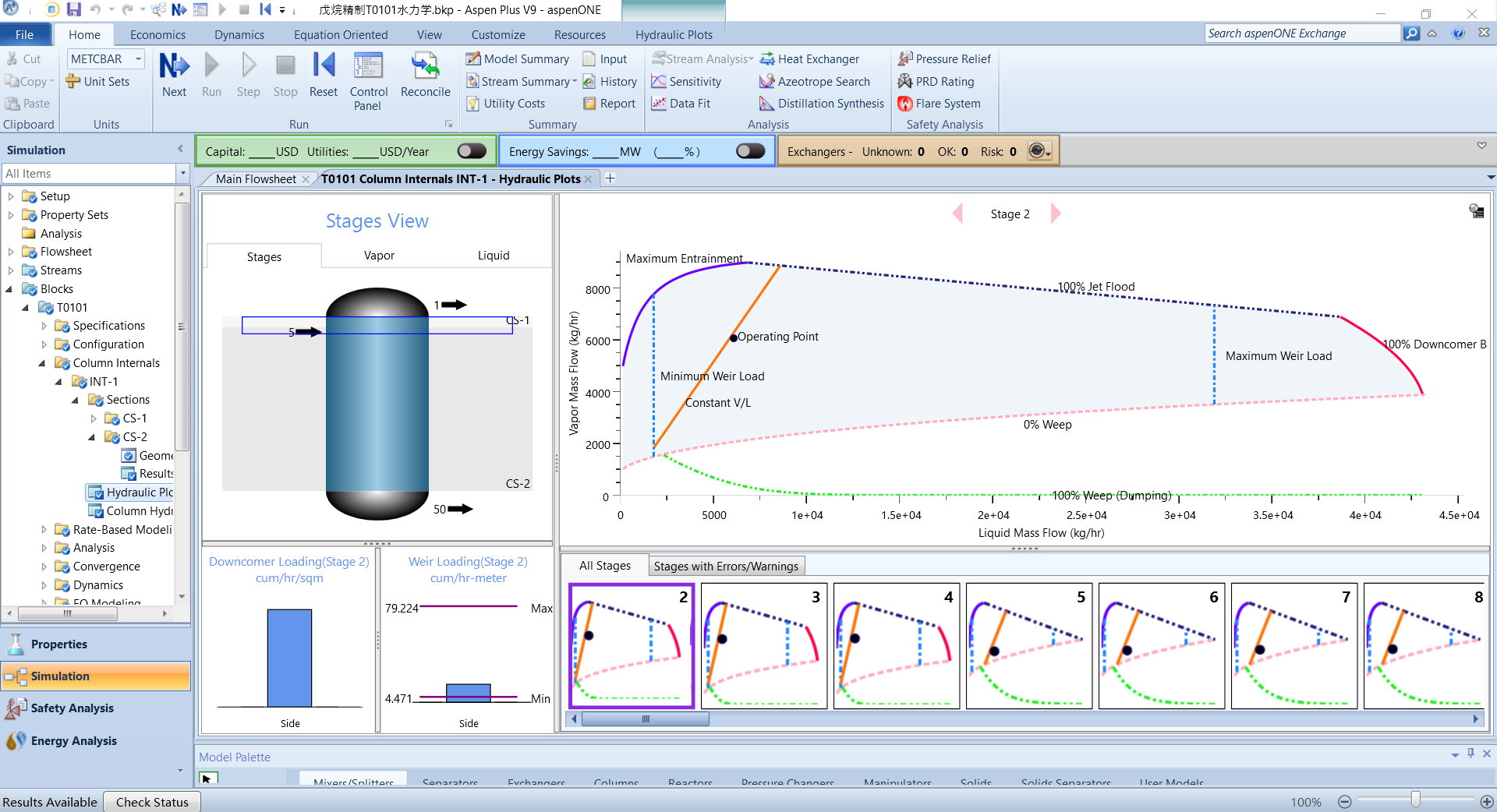
Task: Open PRD Rating
Action: [x=936, y=82]
